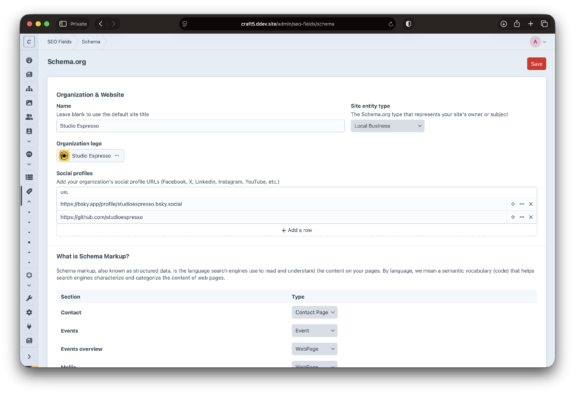Open actions menu of github.com row
The width and height of the screenshot is (576, 395).
pos(522,217)
